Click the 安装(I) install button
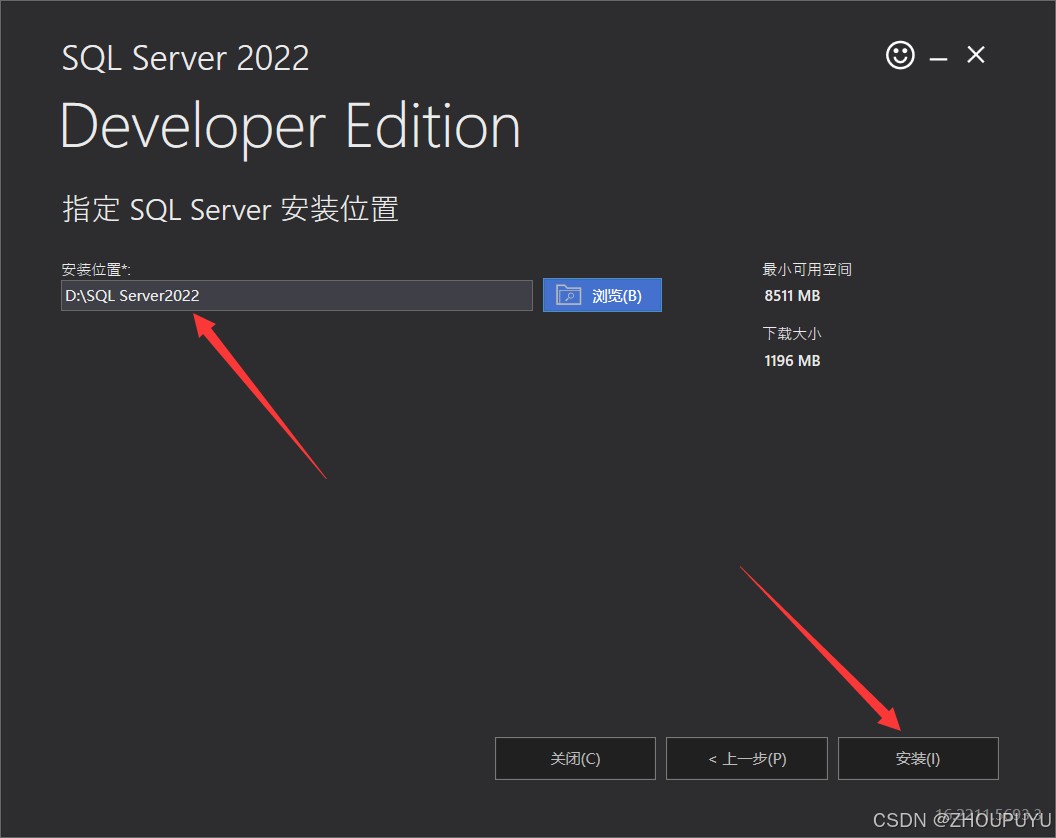This screenshot has height=838, width=1056. (917, 758)
